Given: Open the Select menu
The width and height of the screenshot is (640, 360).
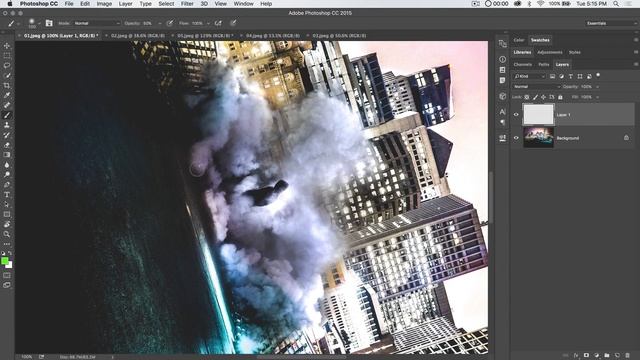Looking at the screenshot, I should (x=166, y=4).
